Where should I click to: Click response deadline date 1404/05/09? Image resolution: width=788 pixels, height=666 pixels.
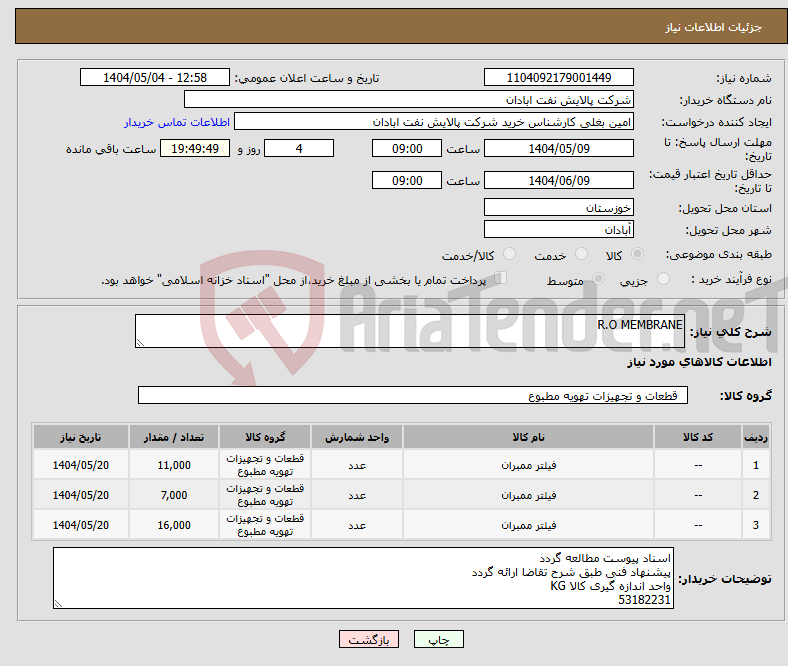[x=558, y=148]
